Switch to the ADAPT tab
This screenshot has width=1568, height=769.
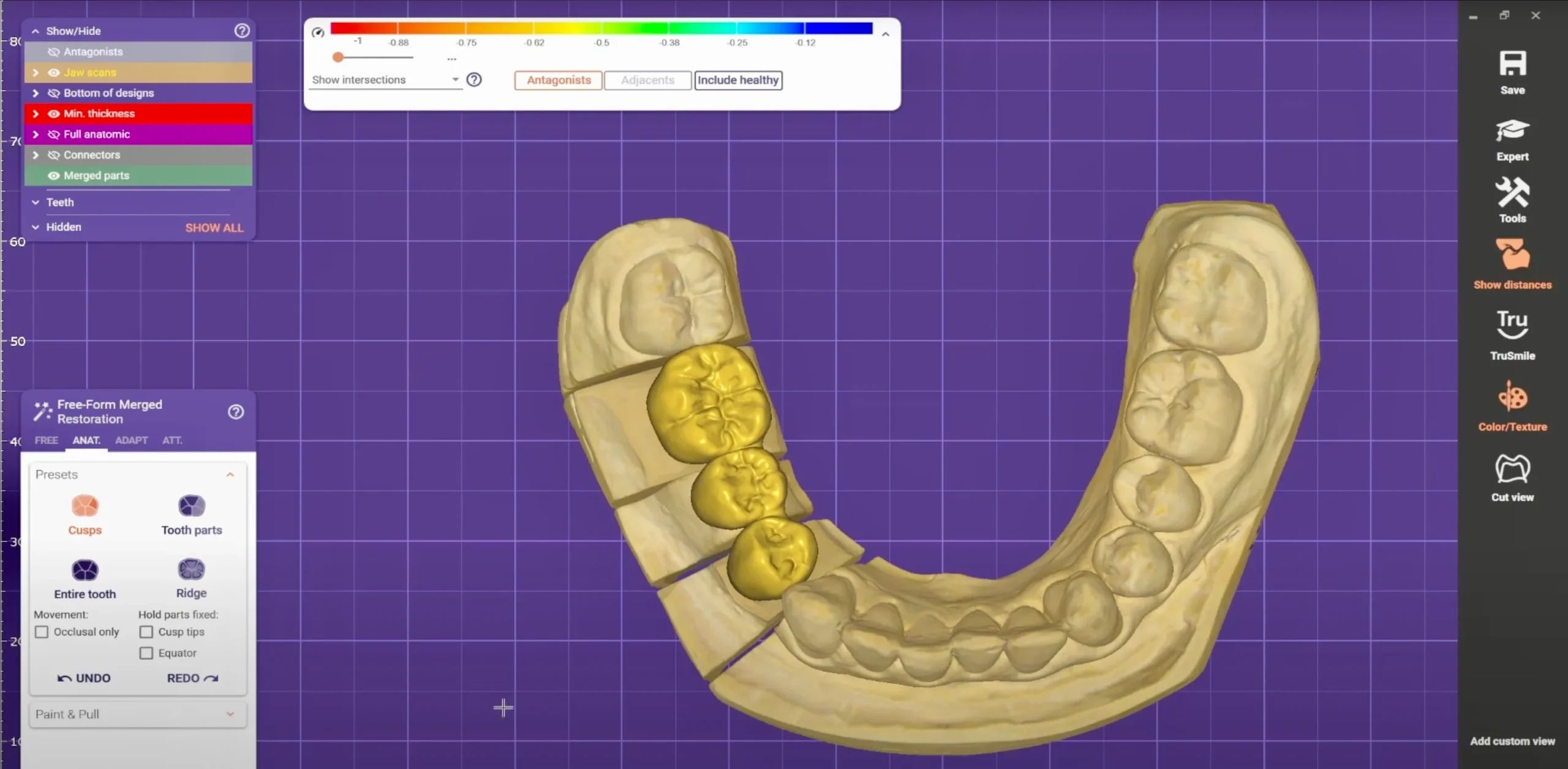pyautogui.click(x=131, y=440)
